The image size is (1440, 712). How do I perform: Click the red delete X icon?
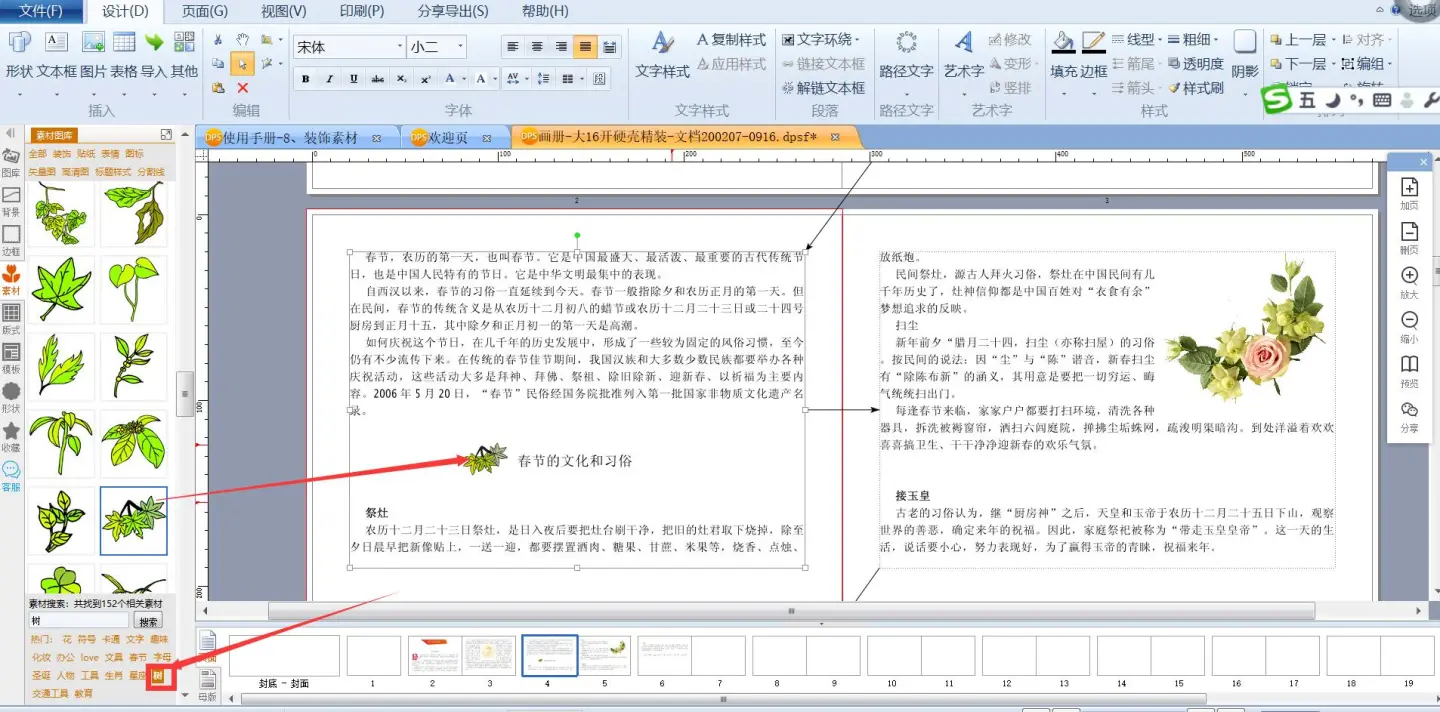(242, 88)
